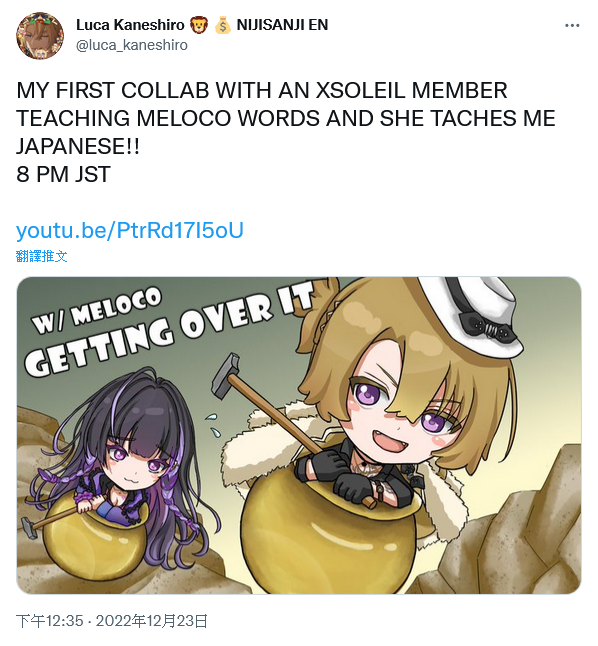Open Luca Kaneshiro's profile avatar

click(x=40, y=35)
